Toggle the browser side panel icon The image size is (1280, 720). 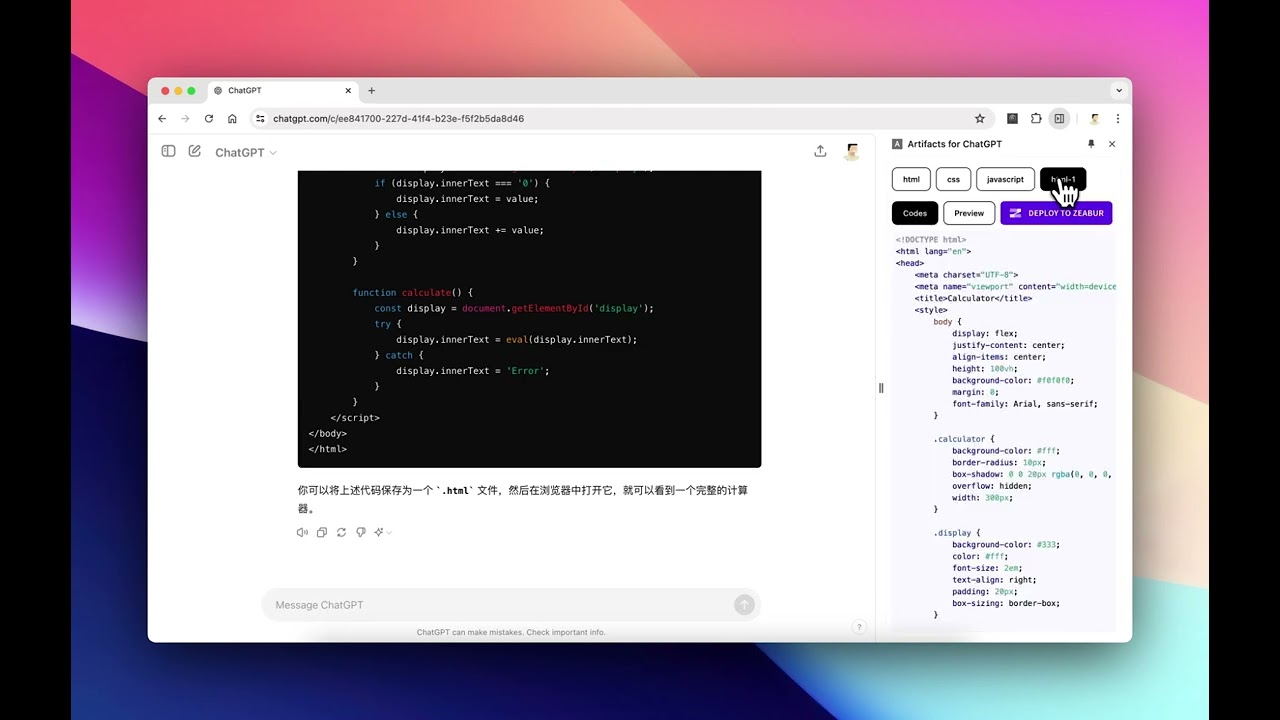(x=1059, y=118)
